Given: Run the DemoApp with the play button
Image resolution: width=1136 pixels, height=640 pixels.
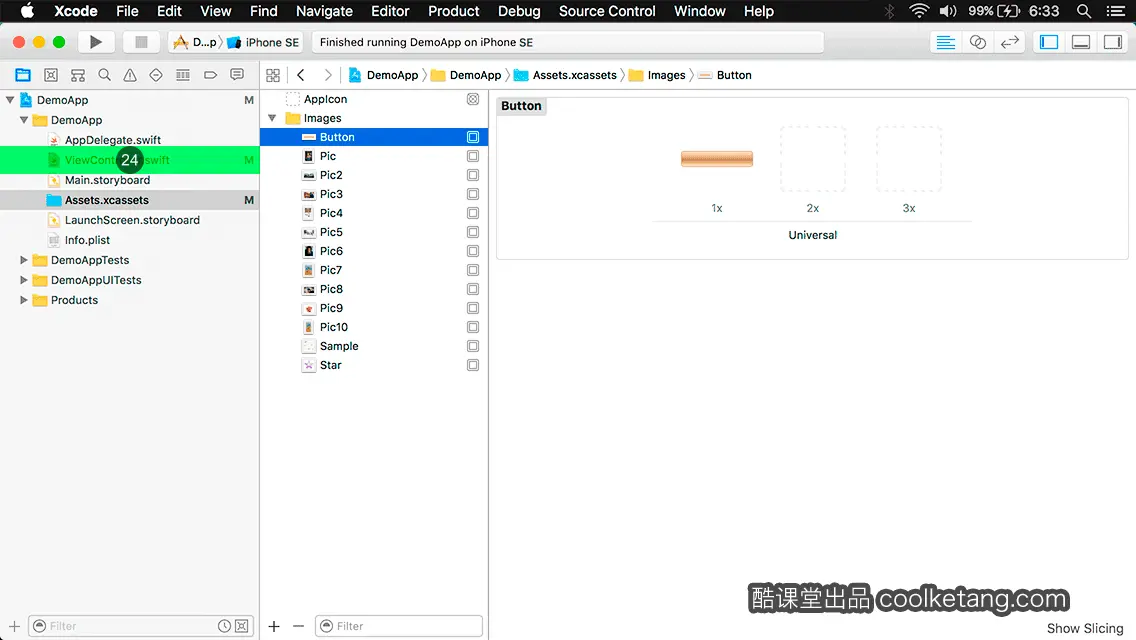Looking at the screenshot, I should coord(95,42).
